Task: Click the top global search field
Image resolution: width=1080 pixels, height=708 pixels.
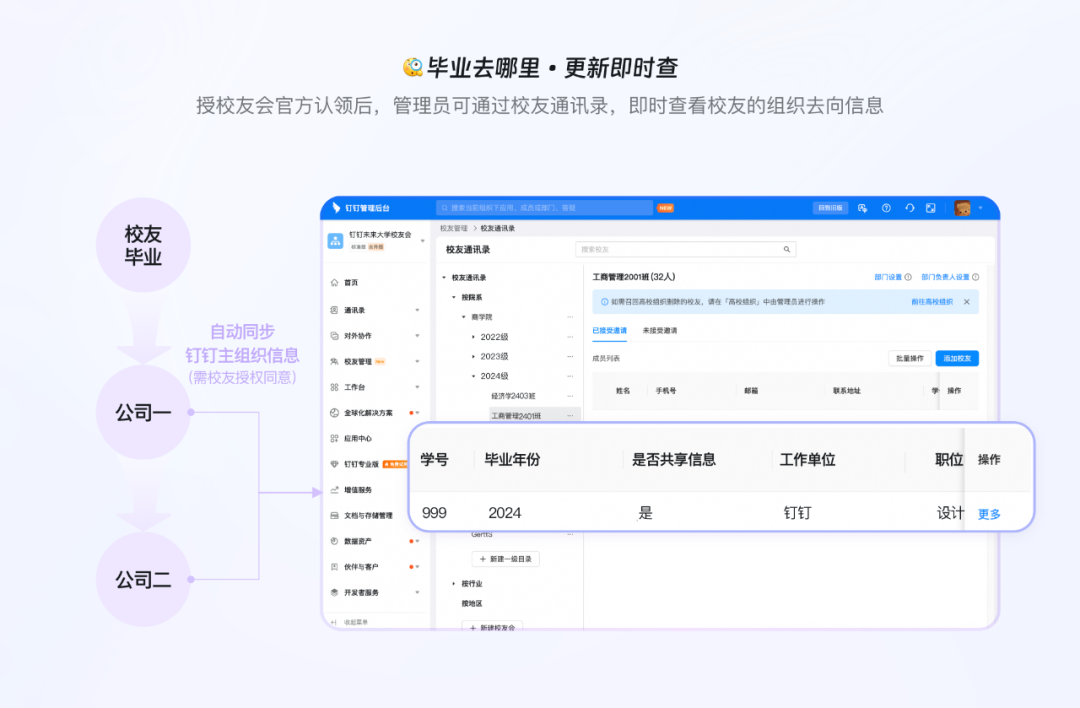Action: click(545, 208)
